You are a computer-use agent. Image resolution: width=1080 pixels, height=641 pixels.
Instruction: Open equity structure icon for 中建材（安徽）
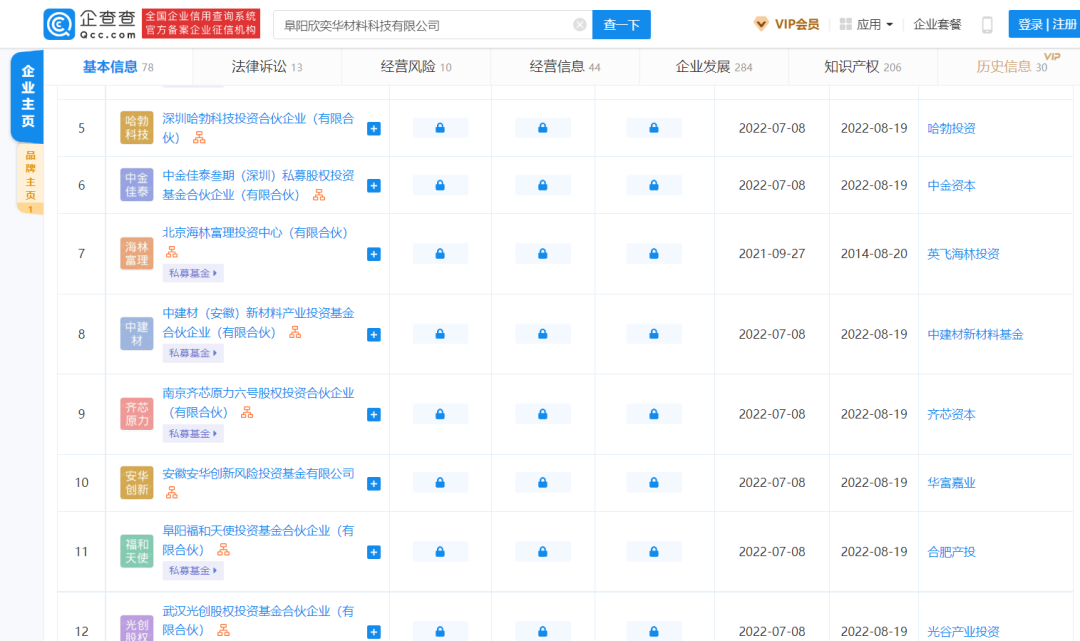pyautogui.click(x=295, y=333)
